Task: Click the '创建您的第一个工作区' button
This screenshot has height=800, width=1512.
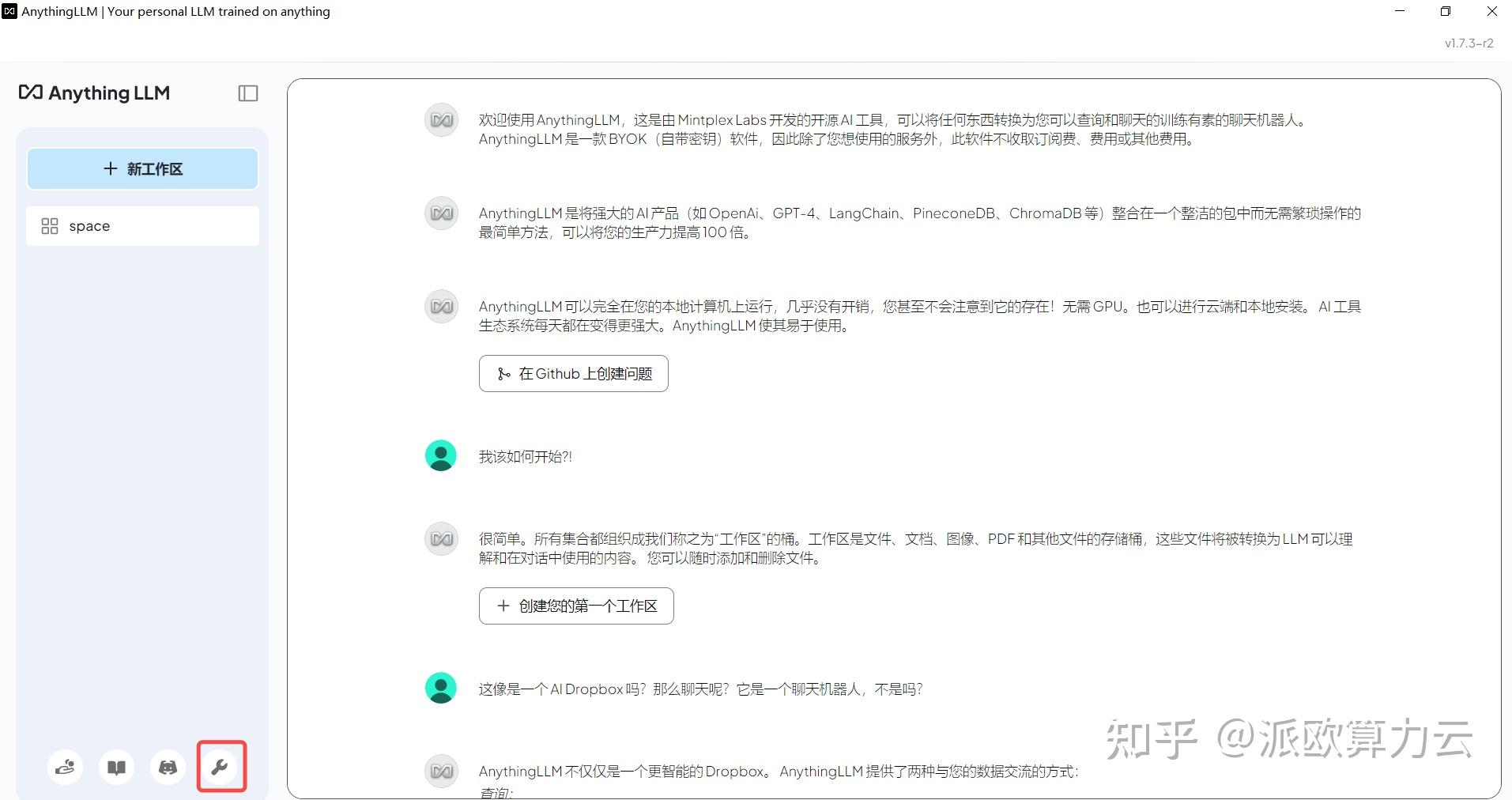Action: point(575,606)
